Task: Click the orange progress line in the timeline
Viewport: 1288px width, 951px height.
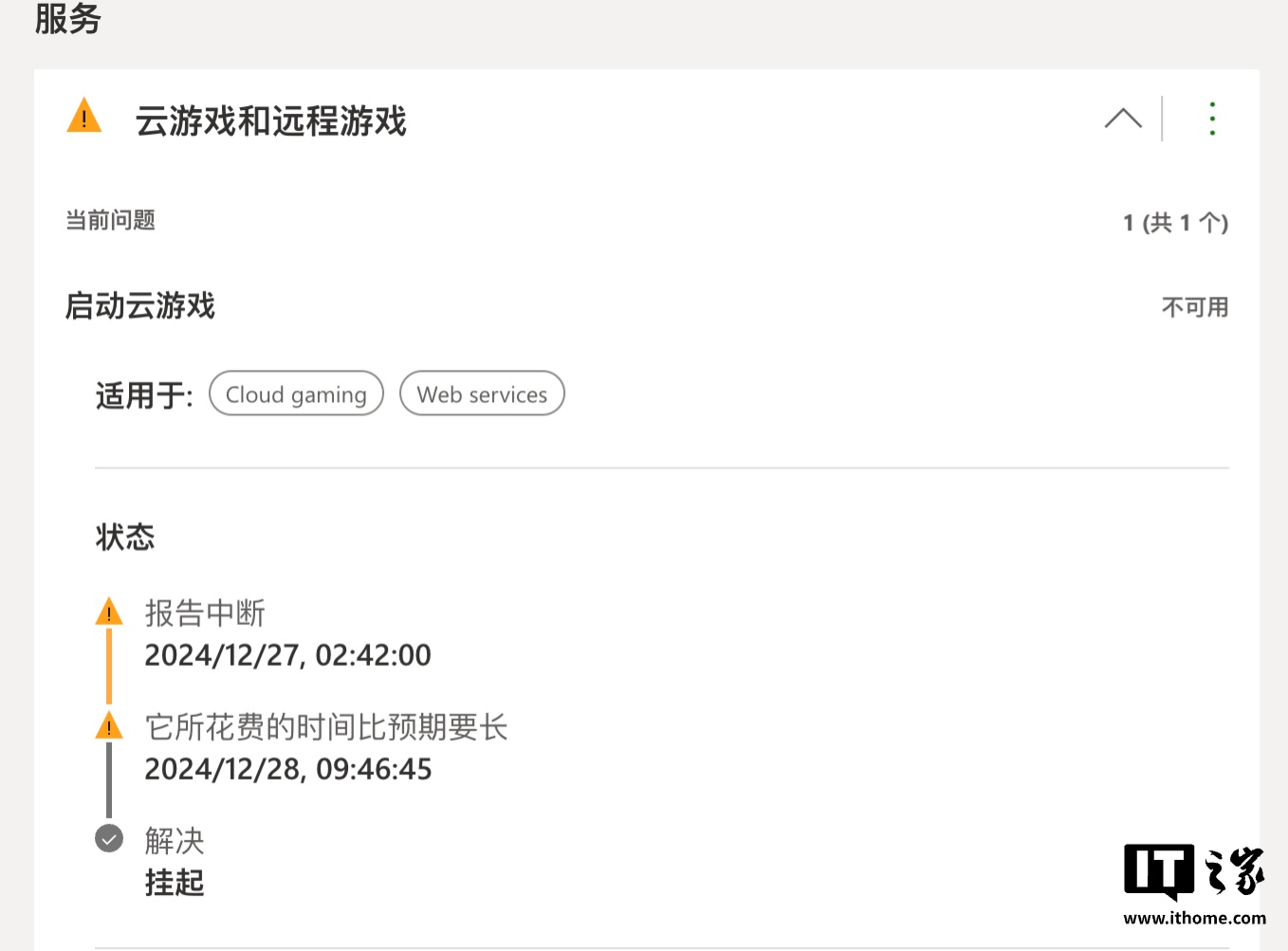Action: (110, 664)
